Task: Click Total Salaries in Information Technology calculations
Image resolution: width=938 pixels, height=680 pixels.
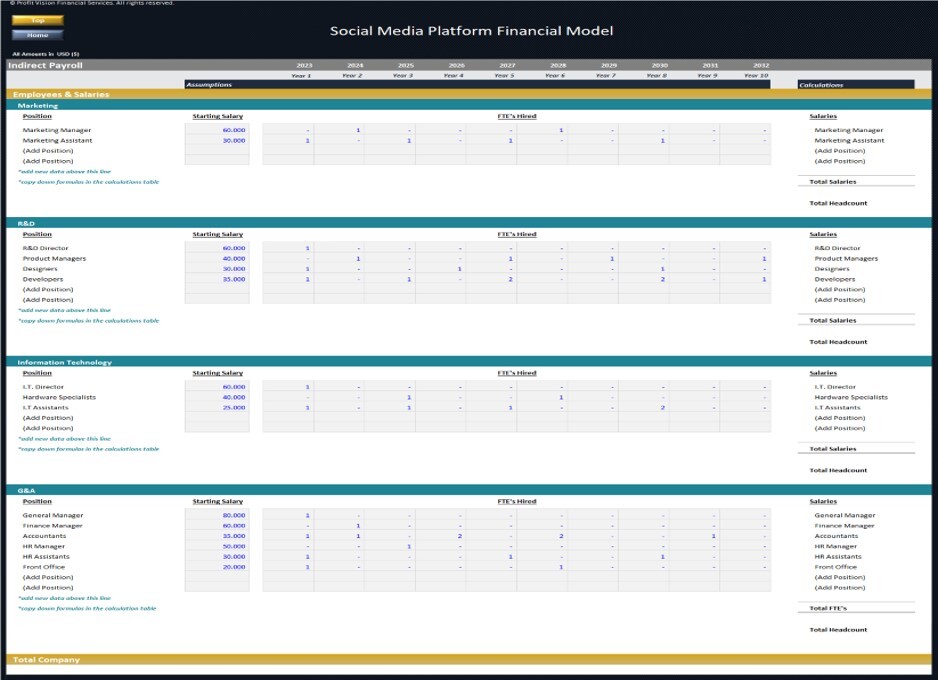Action: (833, 449)
